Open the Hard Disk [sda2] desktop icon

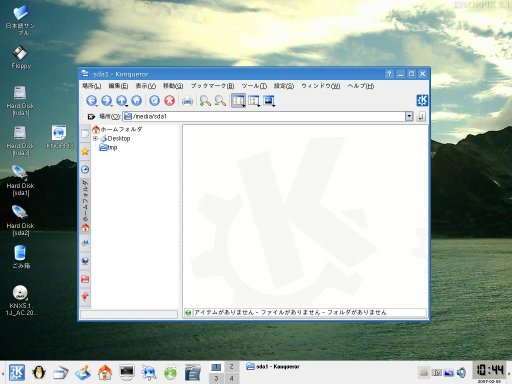coord(20,221)
